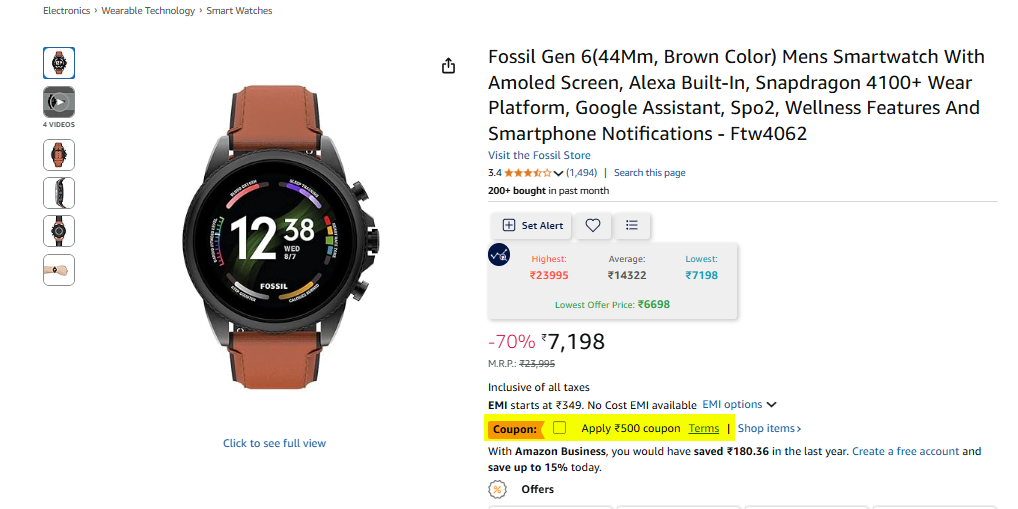Image resolution: width=1018 pixels, height=509 pixels.
Task: Visit the Fossil Store link
Action: click(539, 155)
